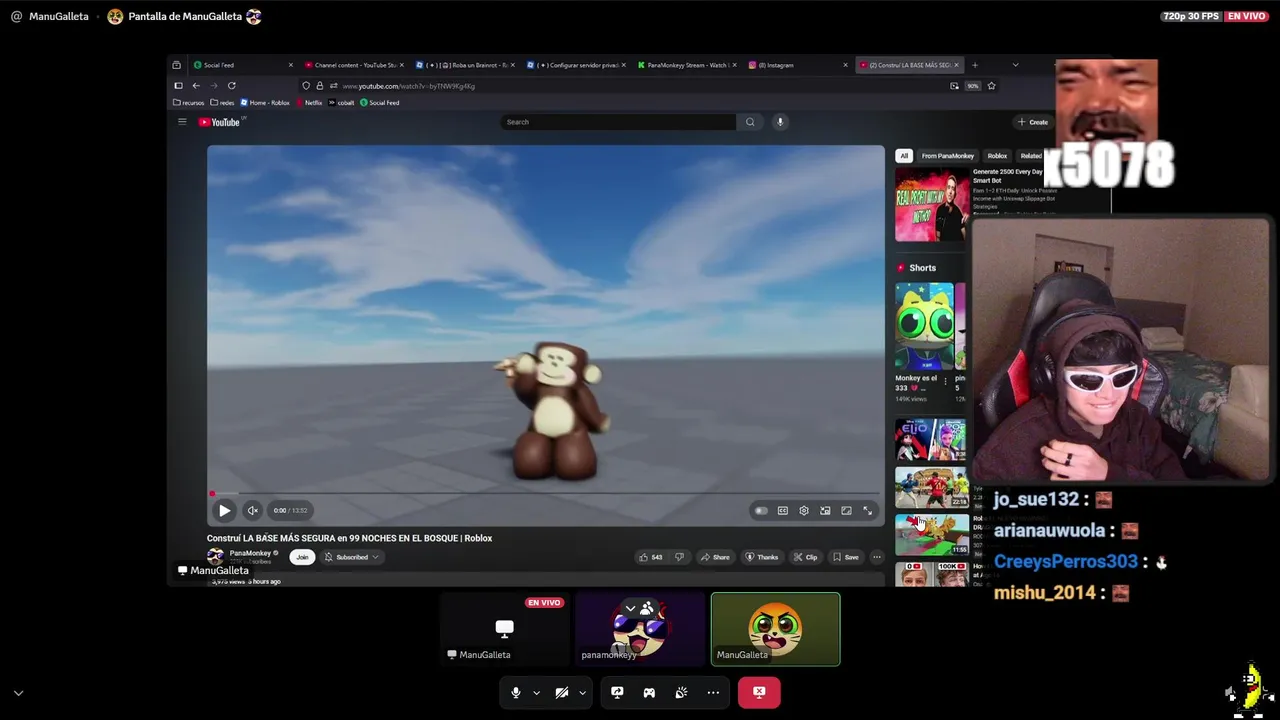
Task: Save the video to a playlist
Action: click(x=846, y=557)
